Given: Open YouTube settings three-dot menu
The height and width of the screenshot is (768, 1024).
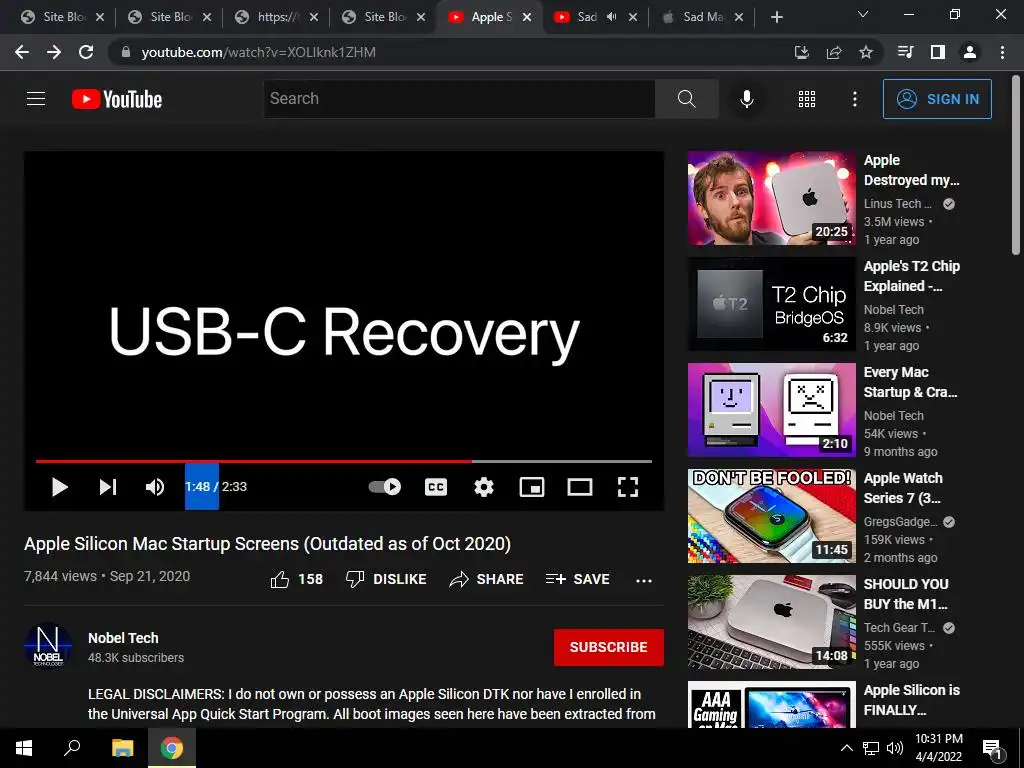Looking at the screenshot, I should pos(855,99).
